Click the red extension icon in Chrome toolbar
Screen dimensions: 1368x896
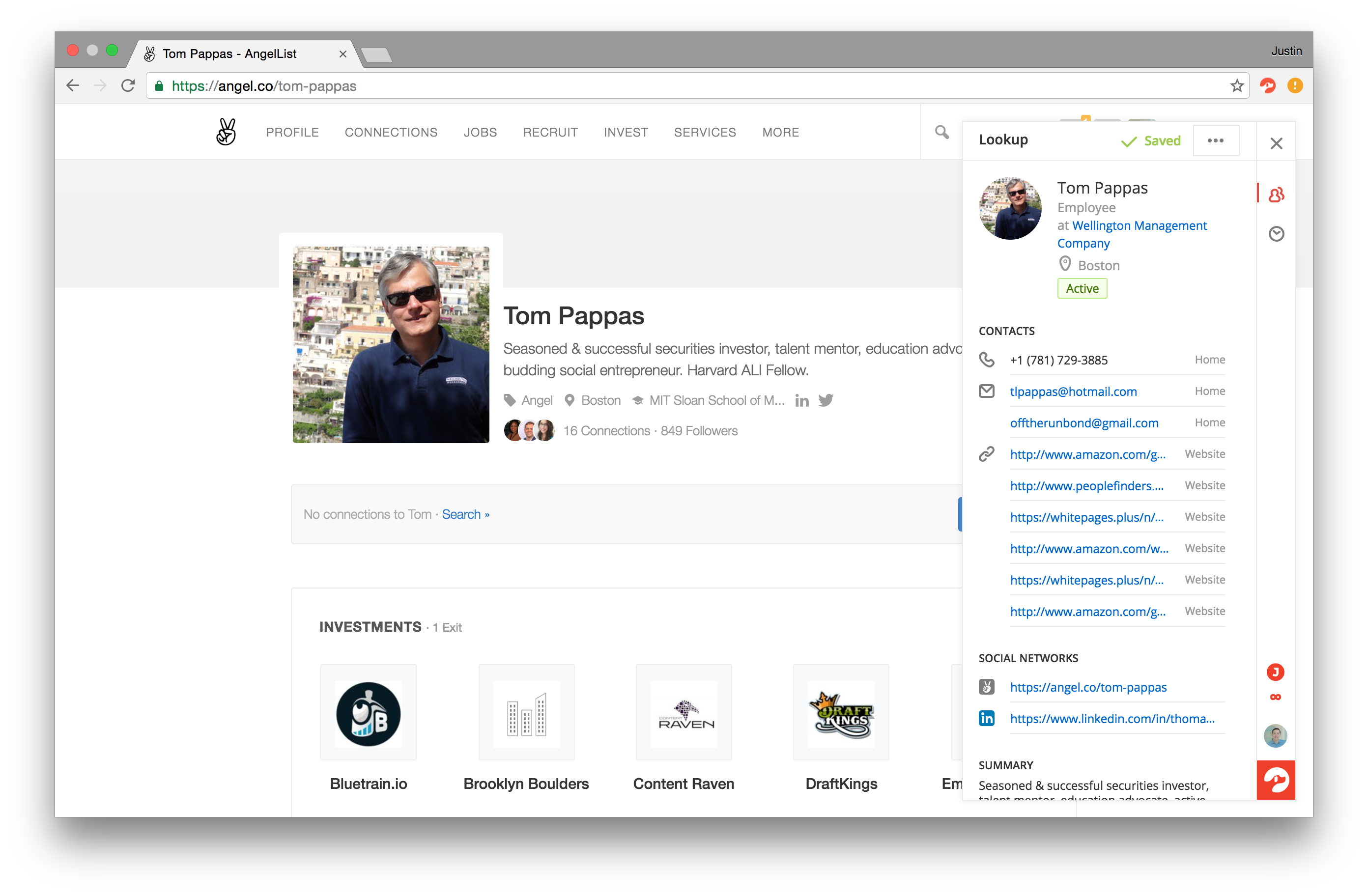pyautogui.click(x=1267, y=86)
